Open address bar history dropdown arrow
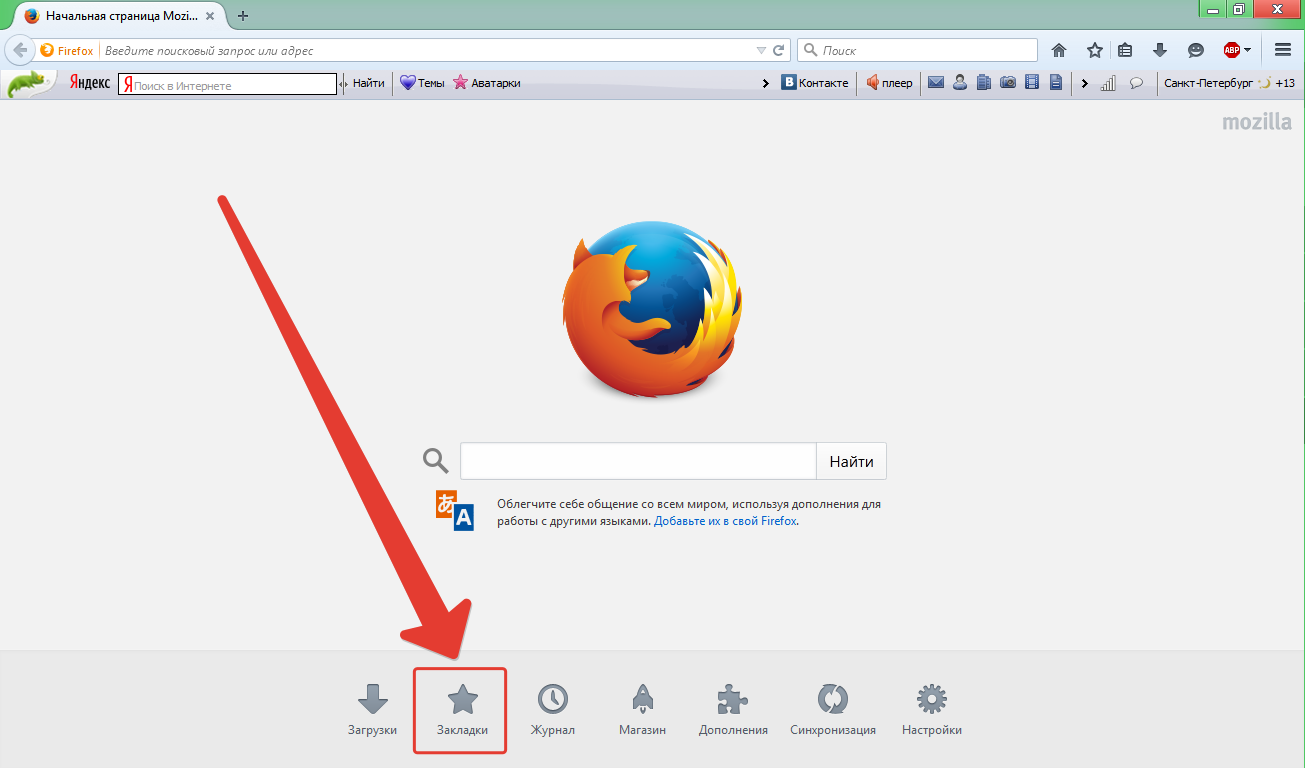 [x=760, y=50]
